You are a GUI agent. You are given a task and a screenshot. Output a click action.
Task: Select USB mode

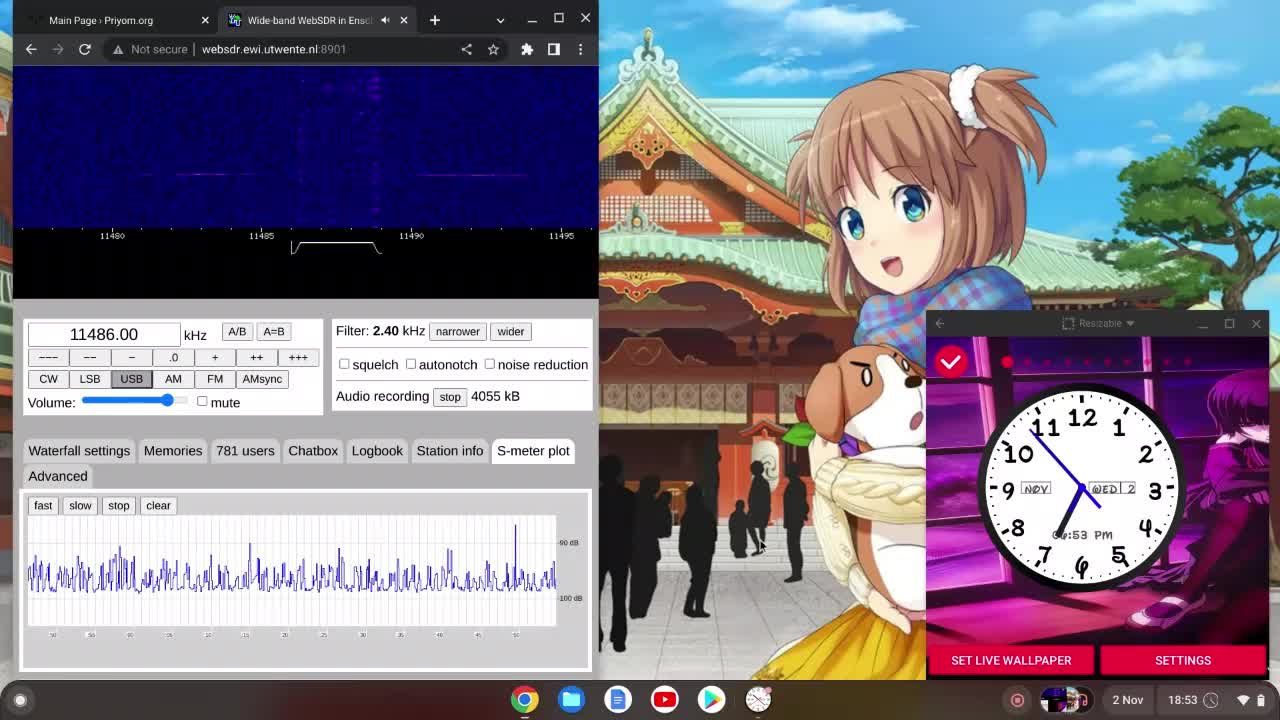(x=131, y=379)
